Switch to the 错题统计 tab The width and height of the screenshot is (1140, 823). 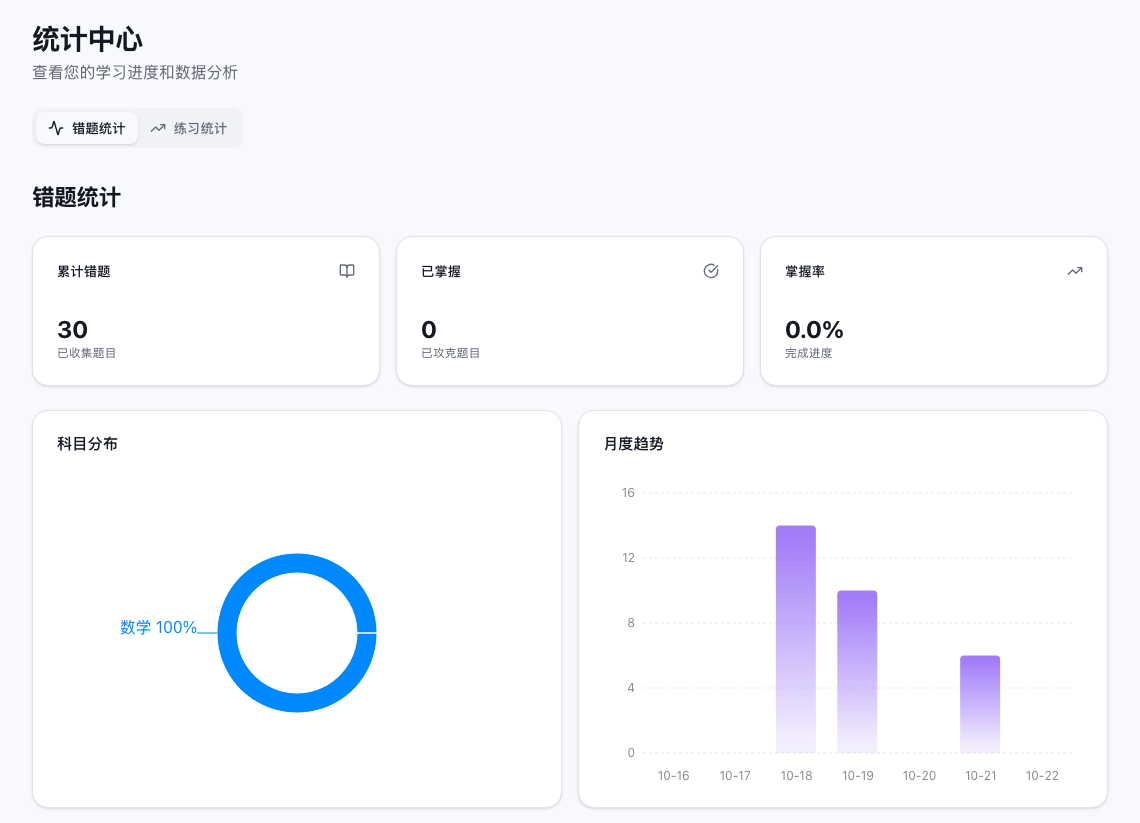coord(87,129)
